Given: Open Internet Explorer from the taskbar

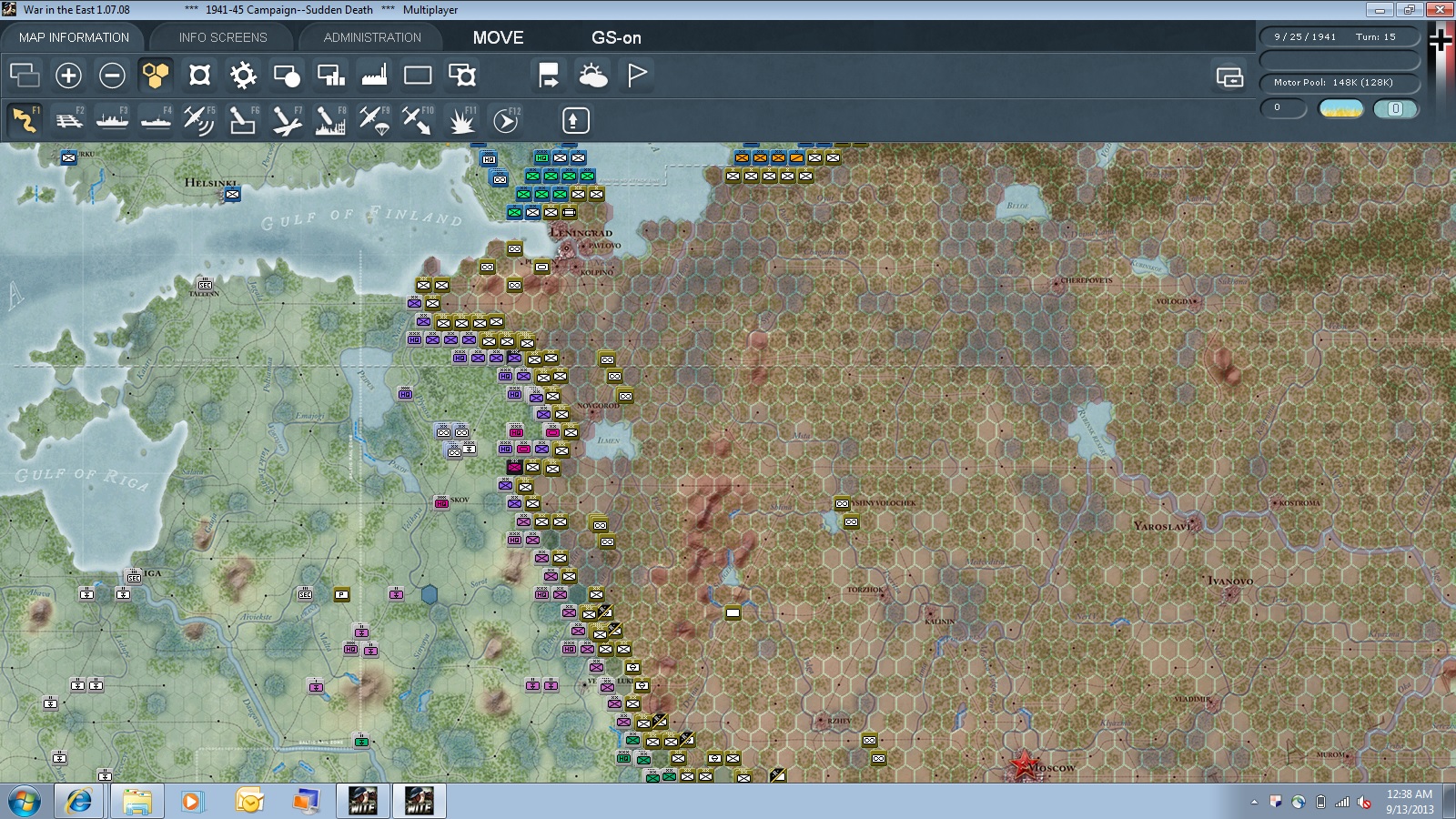Looking at the screenshot, I should [x=79, y=801].
